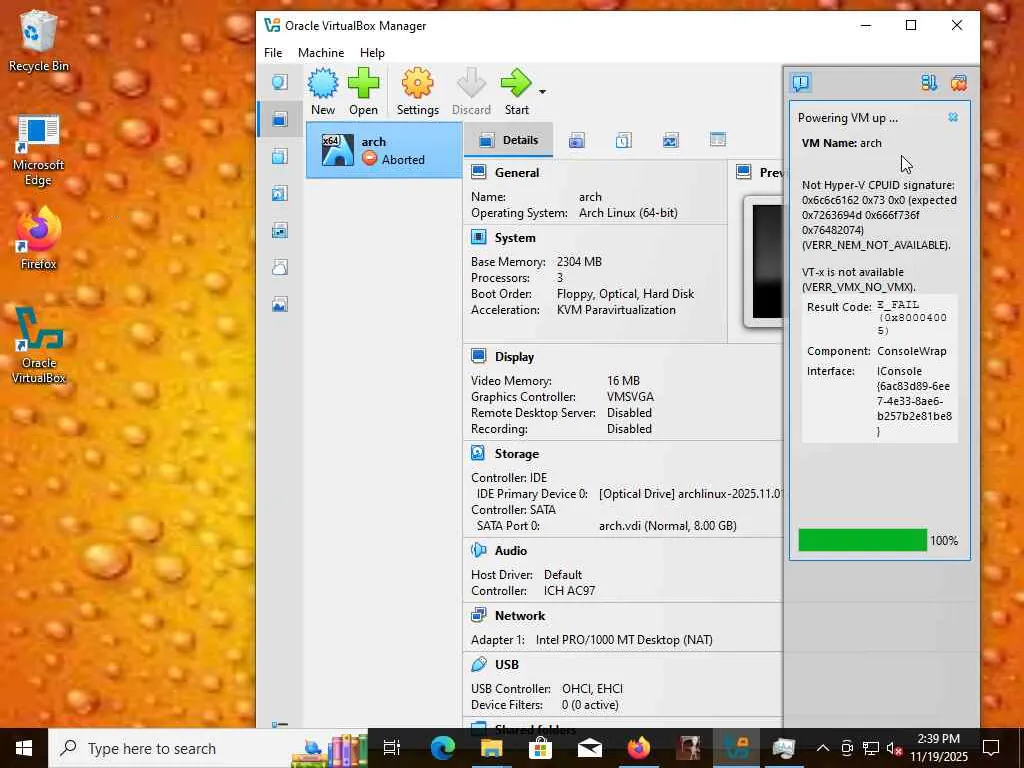The height and width of the screenshot is (768, 1024).
Task: Show hidden system tray icons chevron
Action: pos(823,748)
